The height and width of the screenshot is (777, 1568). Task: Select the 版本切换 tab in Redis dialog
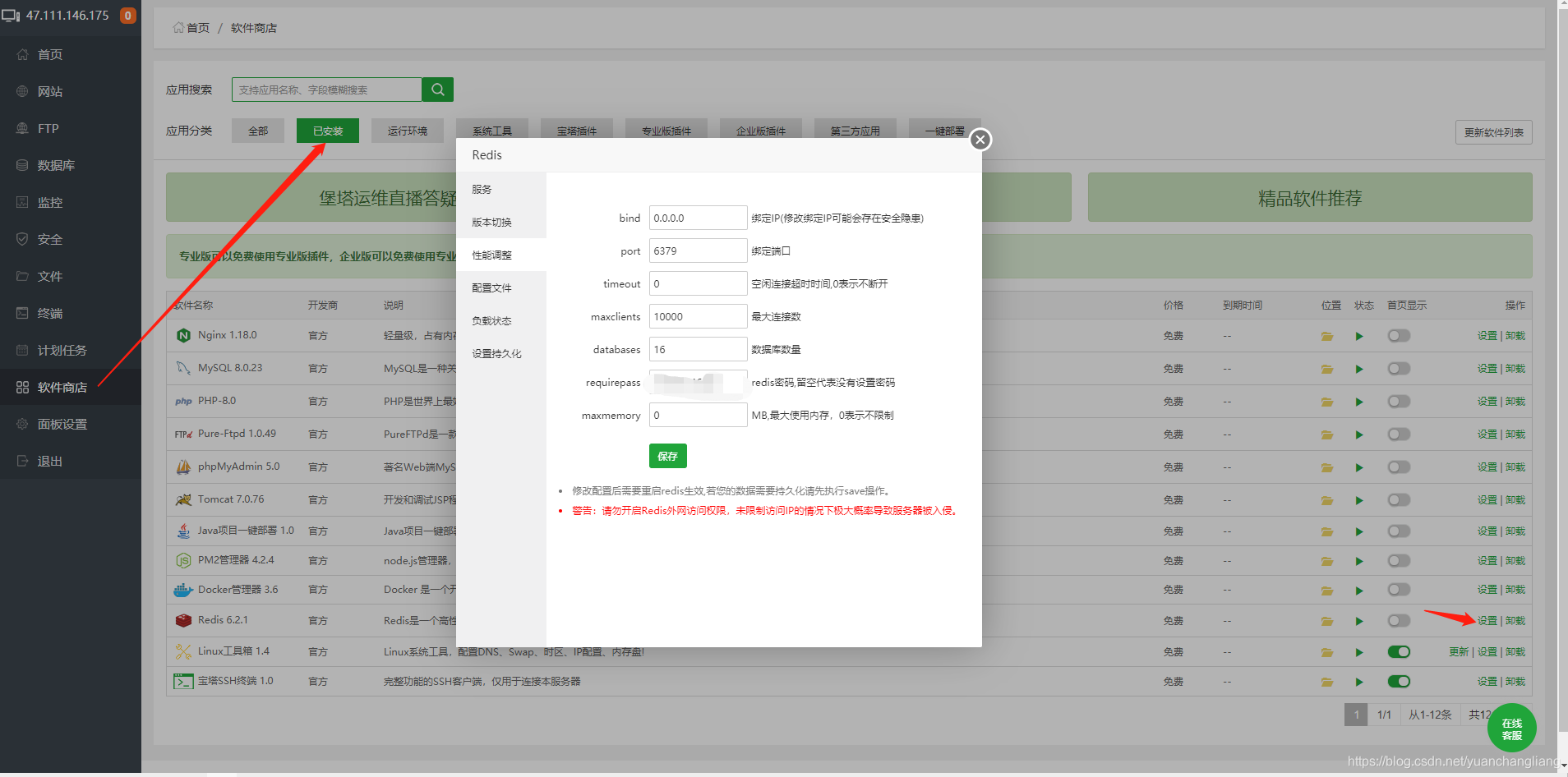[501, 222]
